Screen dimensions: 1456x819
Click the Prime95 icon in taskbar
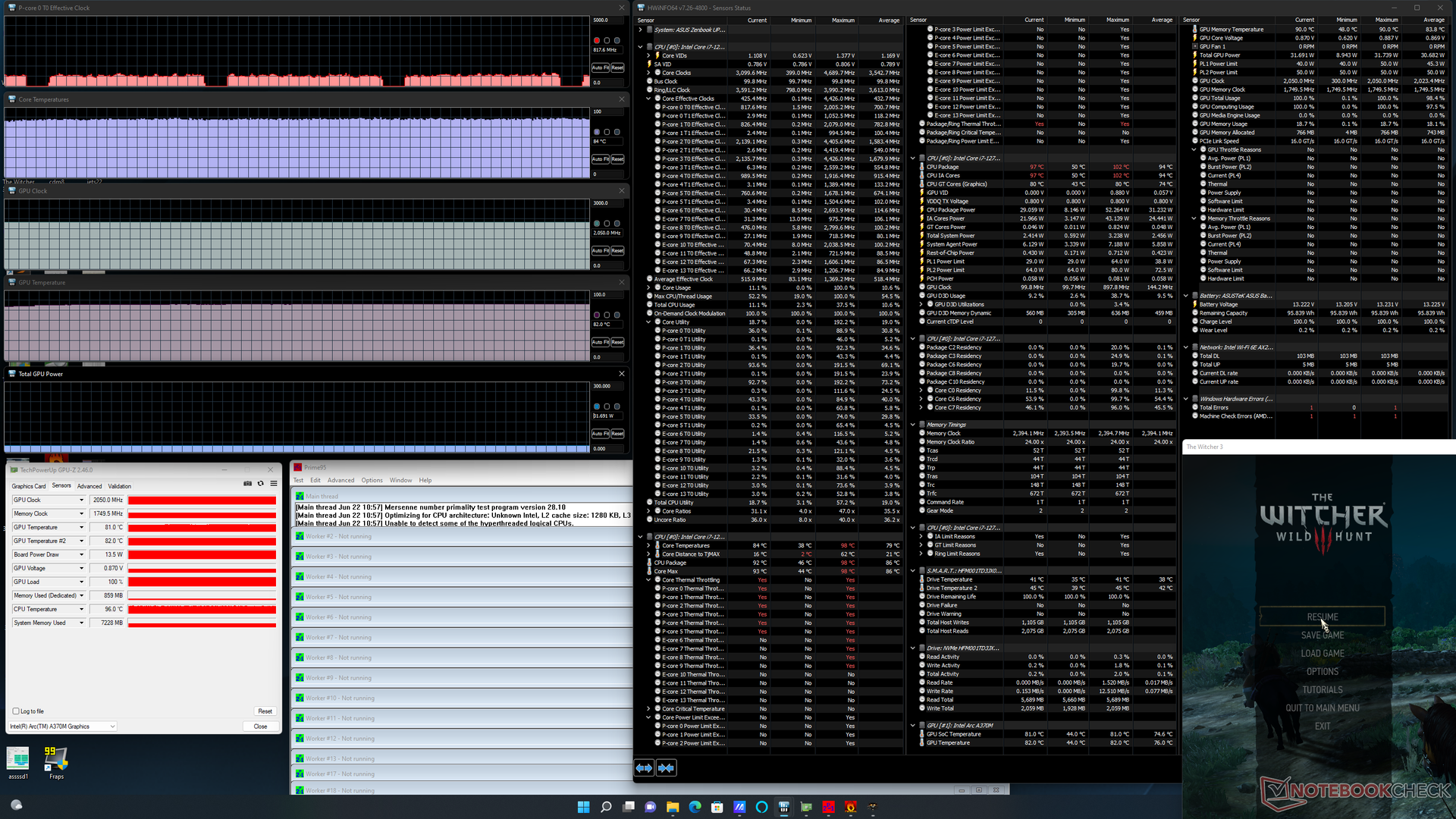pos(828,807)
